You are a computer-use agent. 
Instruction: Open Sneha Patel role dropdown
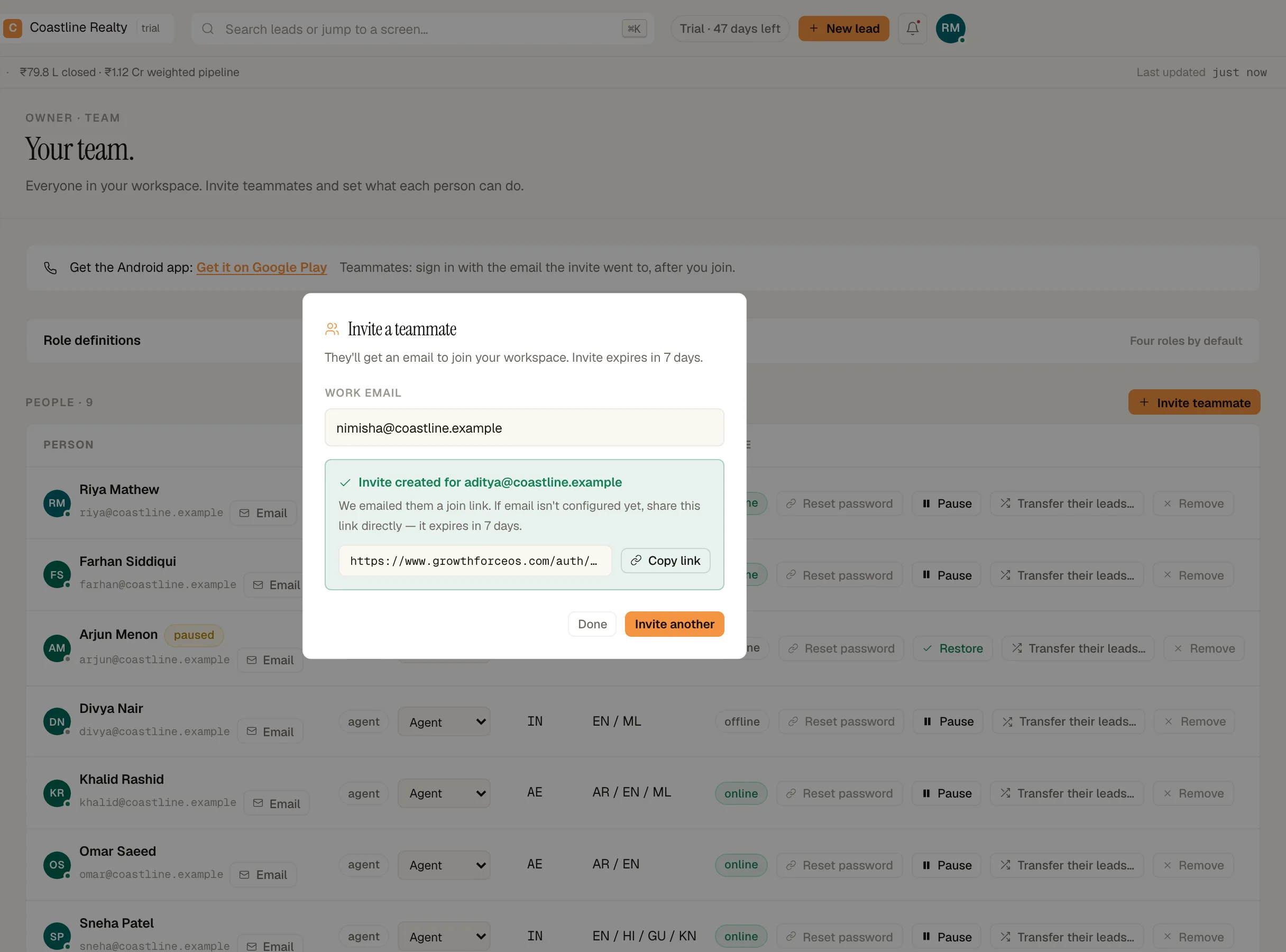(x=444, y=937)
